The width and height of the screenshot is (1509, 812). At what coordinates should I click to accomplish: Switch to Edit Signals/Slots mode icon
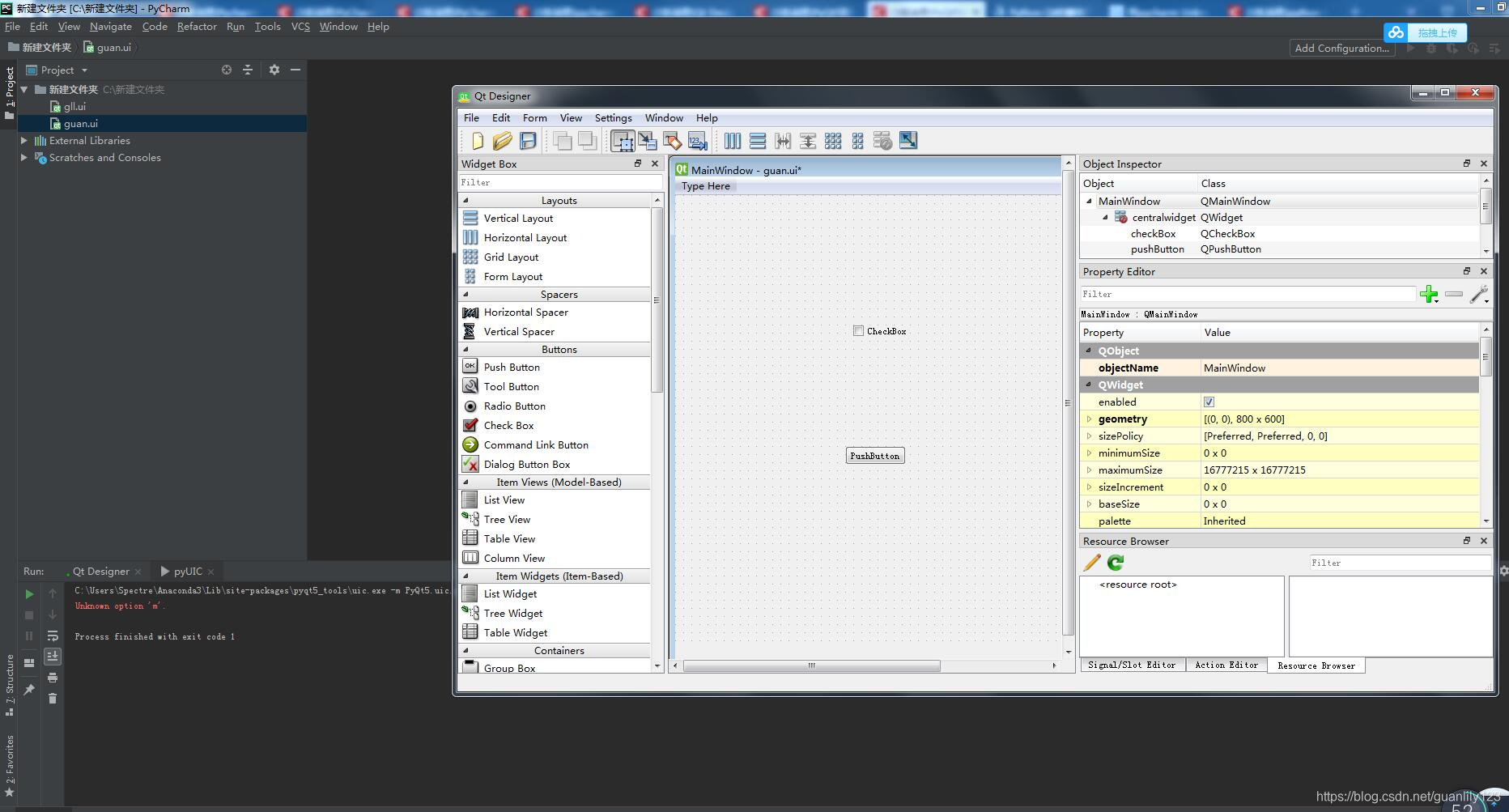pyautogui.click(x=648, y=141)
